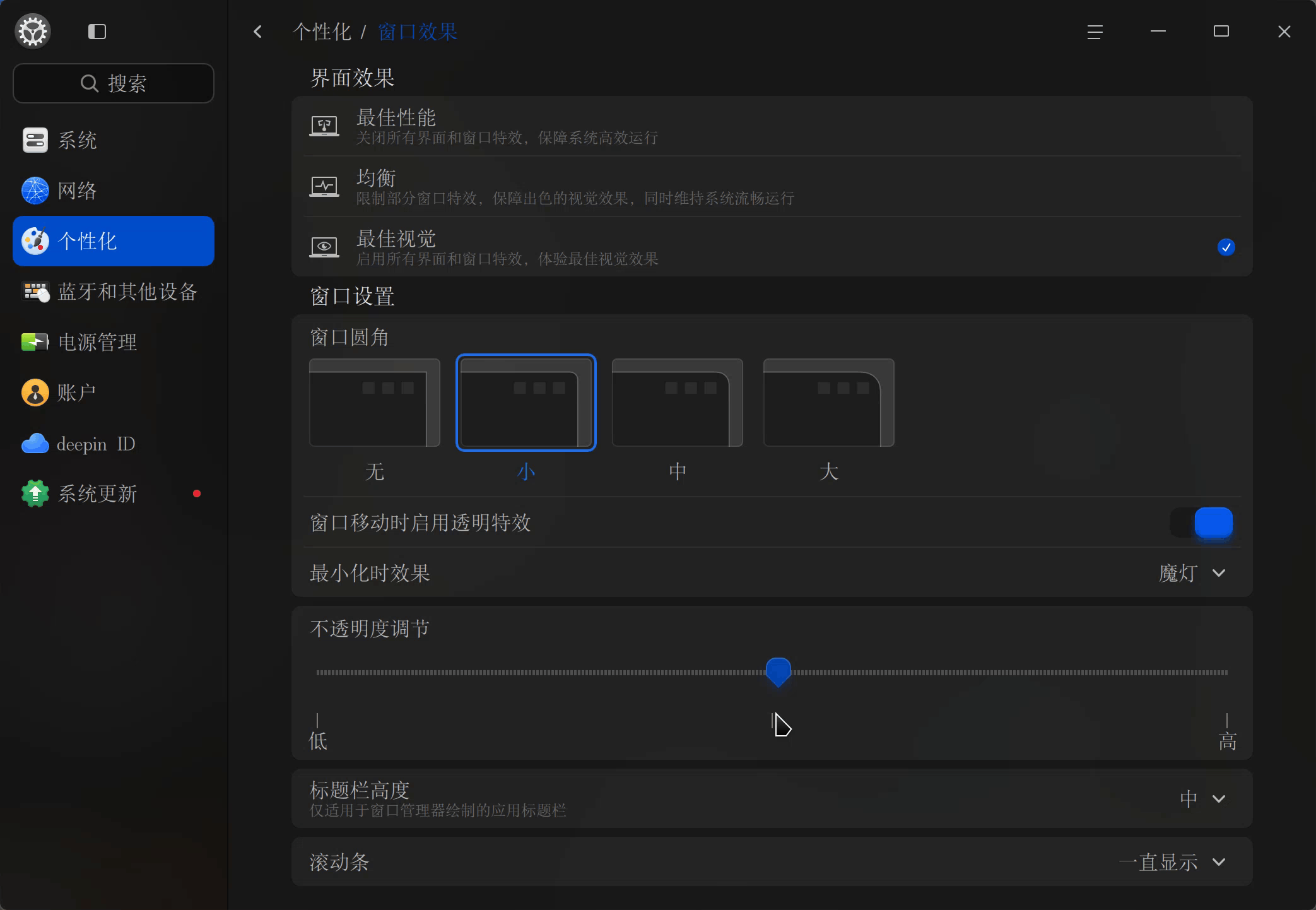Screen dimensions: 1316x910
Task: Click the checkmark on 最佳视觉 row
Action: pyautogui.click(x=1226, y=247)
